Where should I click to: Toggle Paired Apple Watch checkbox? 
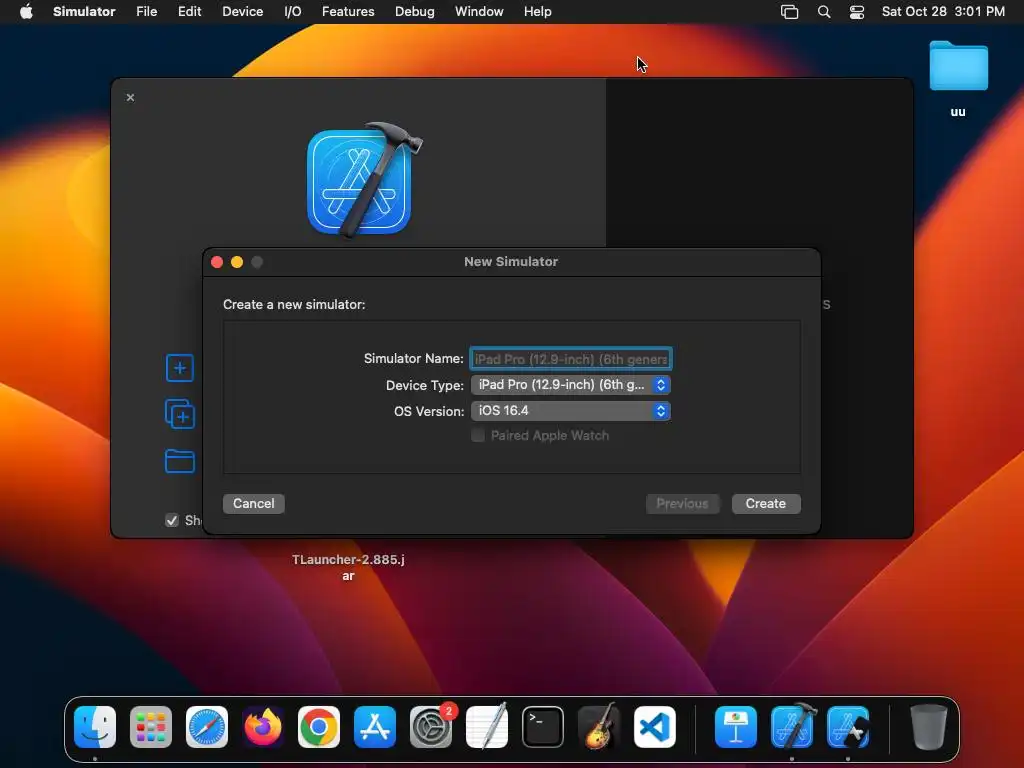pos(478,436)
